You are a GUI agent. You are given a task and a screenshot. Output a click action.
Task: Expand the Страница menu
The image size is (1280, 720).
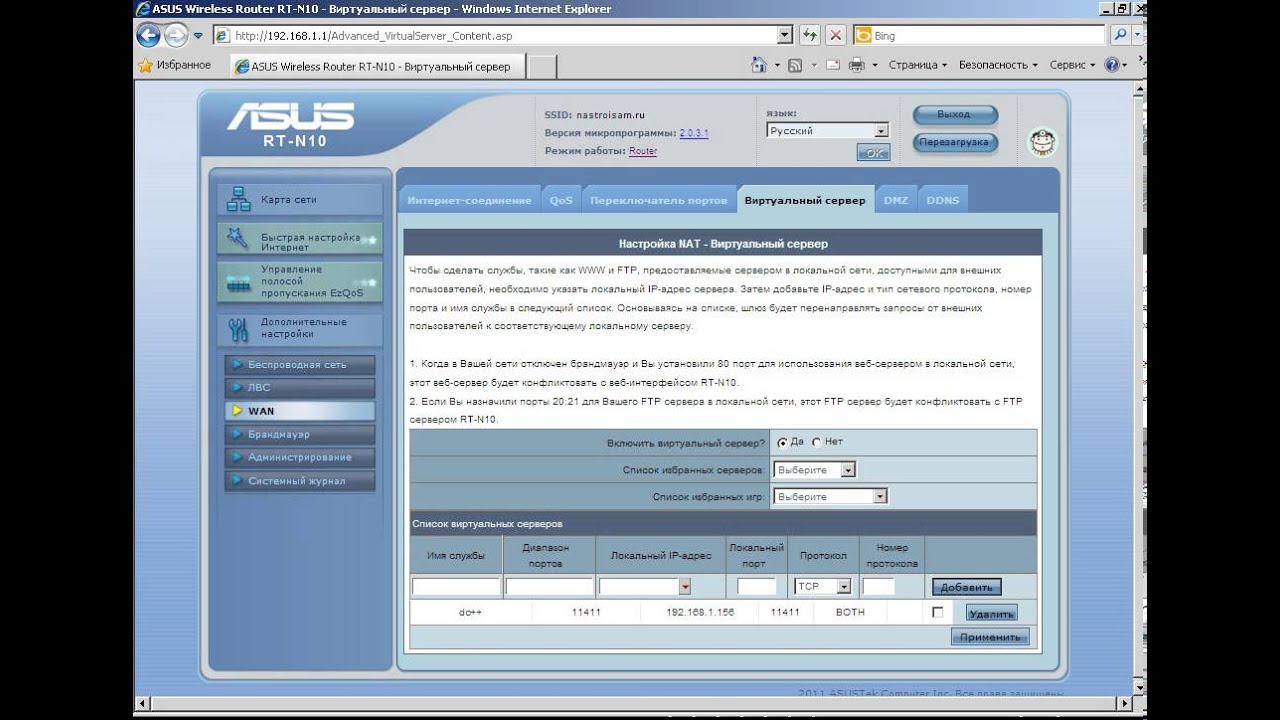pyautogui.click(x=917, y=65)
